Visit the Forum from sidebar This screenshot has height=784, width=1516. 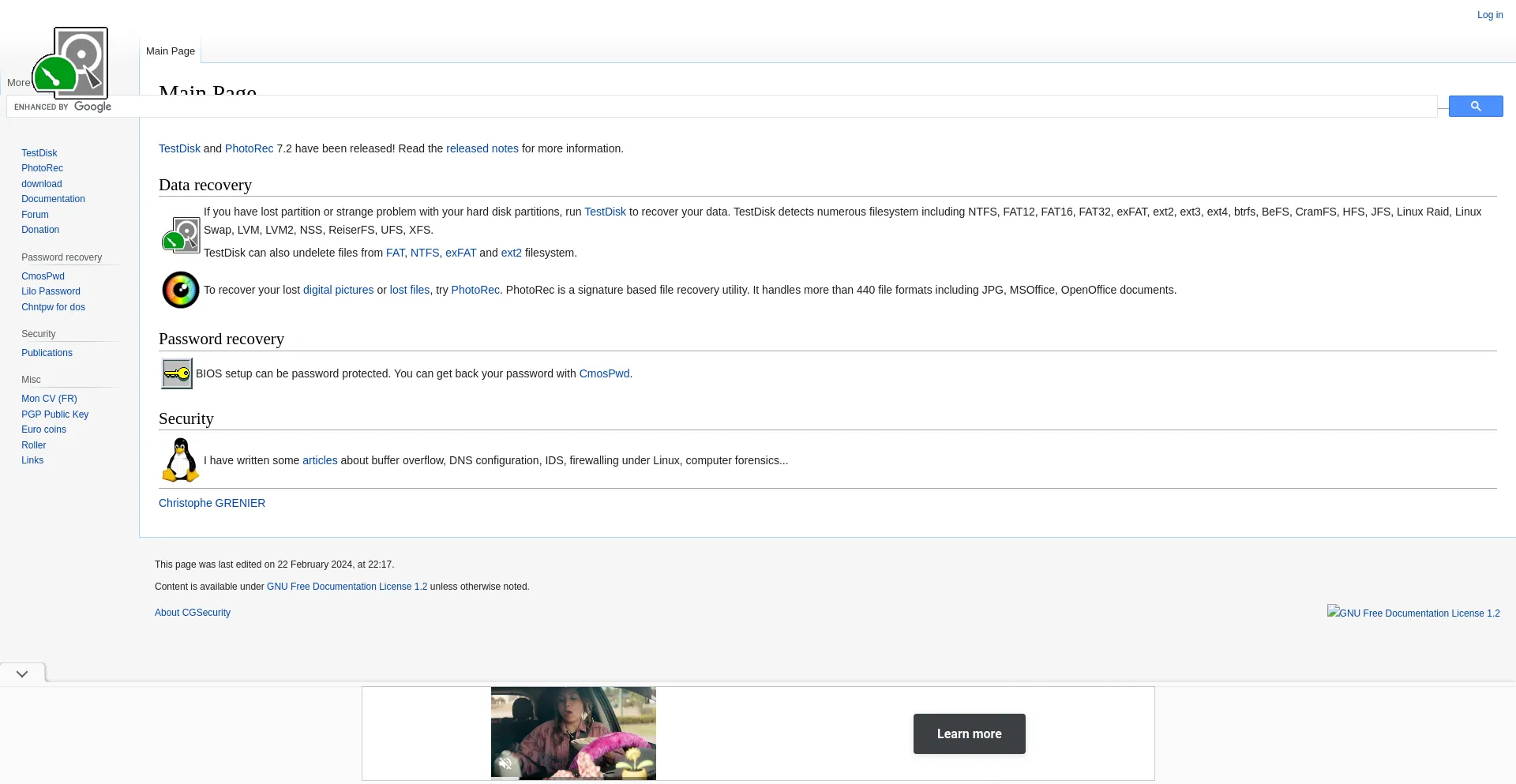[35, 215]
